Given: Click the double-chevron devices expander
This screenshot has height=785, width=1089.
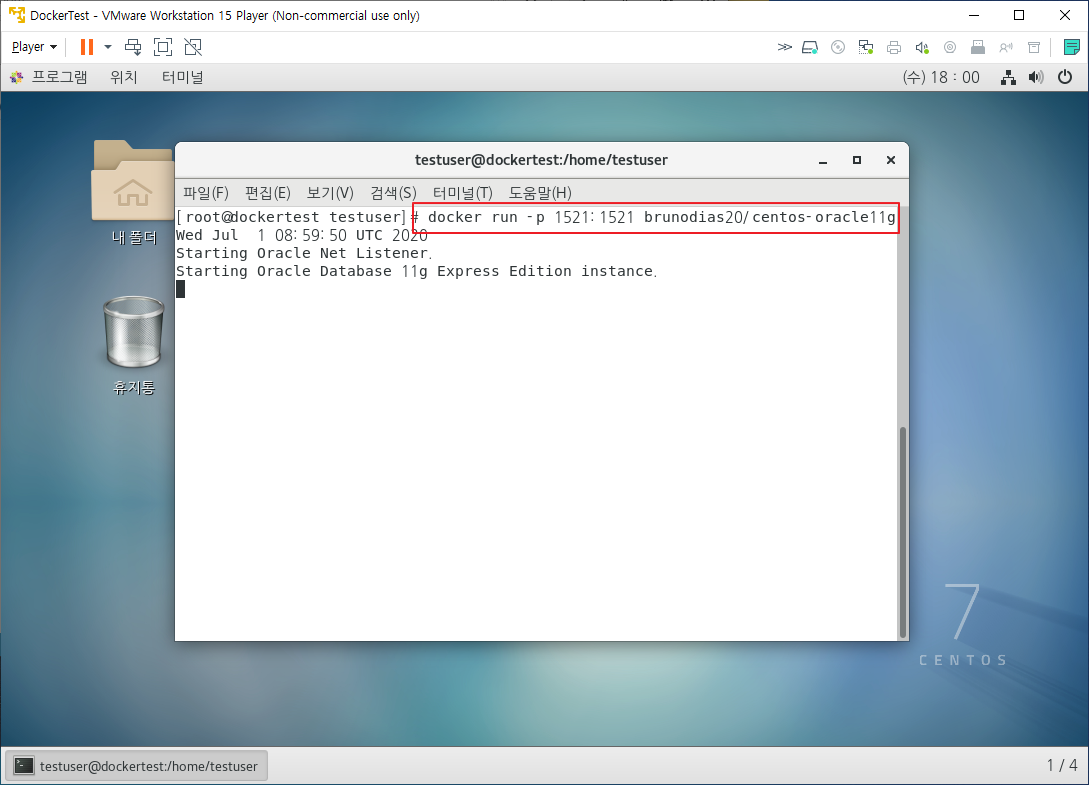Looking at the screenshot, I should point(784,47).
